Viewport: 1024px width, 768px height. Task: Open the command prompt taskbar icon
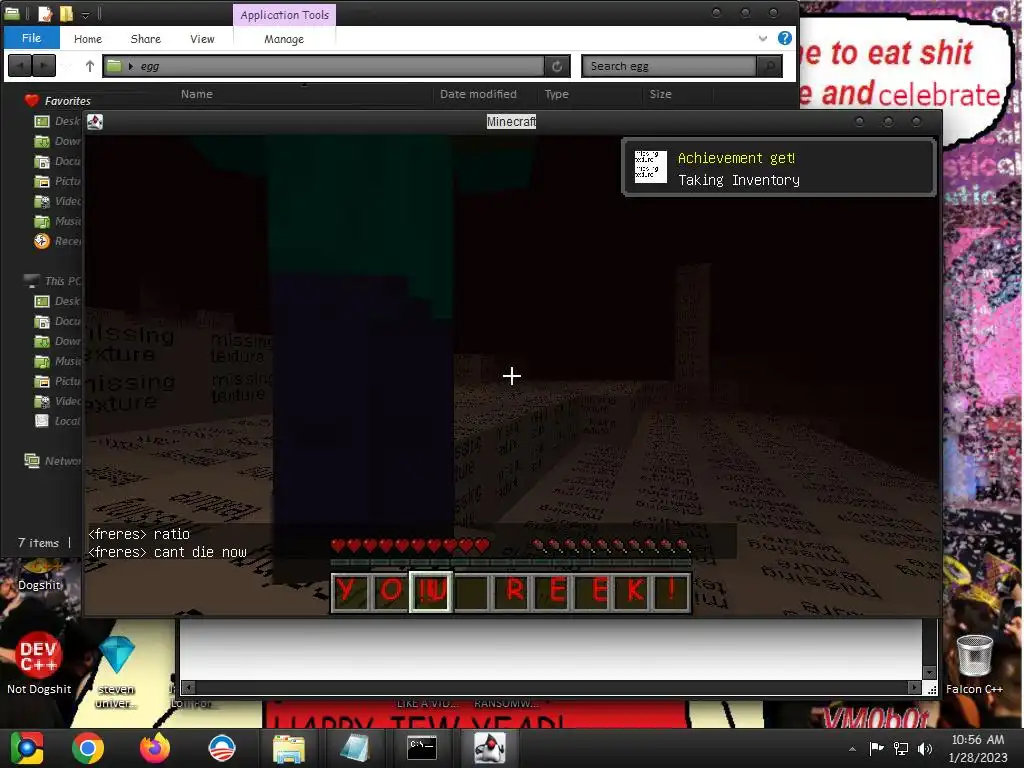pos(422,748)
